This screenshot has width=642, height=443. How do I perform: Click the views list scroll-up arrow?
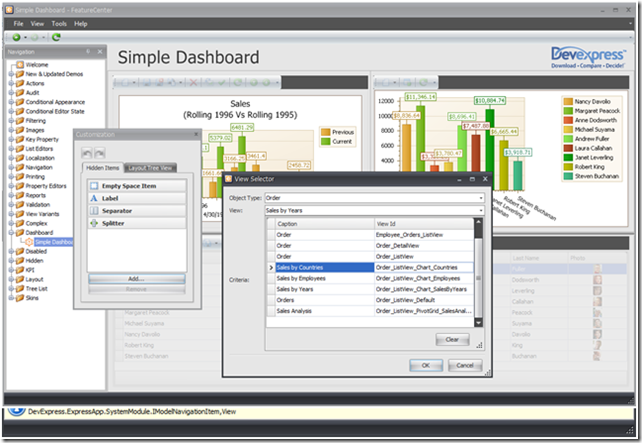coord(478,222)
